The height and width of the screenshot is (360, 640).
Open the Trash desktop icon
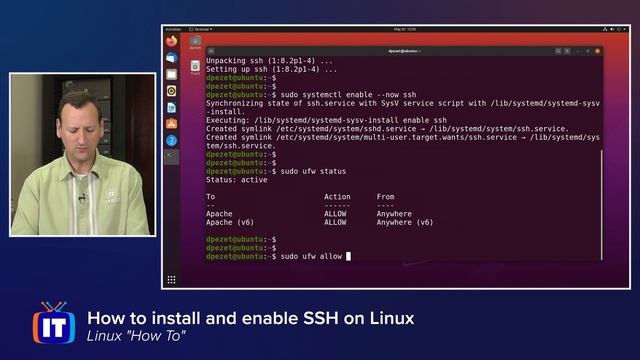[x=195, y=67]
